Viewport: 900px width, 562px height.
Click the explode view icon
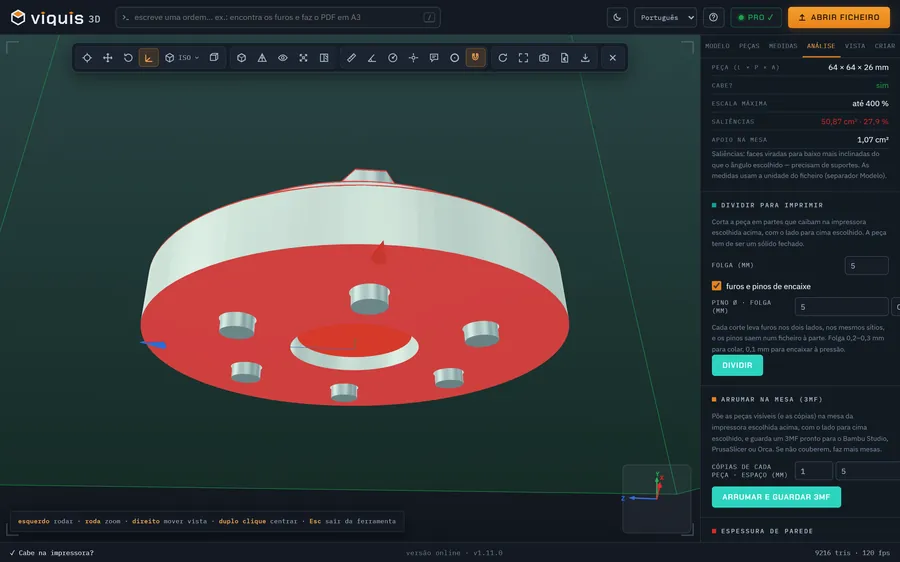coord(304,57)
